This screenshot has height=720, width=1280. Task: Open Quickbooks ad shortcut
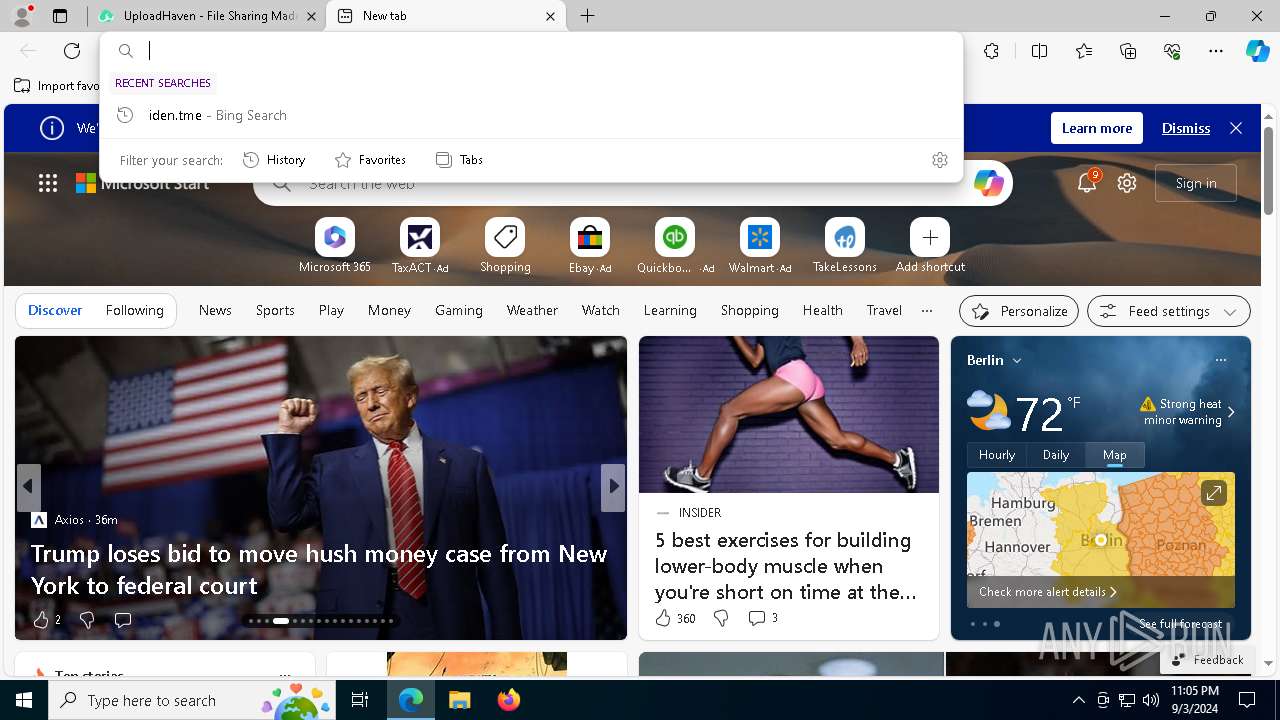pyautogui.click(x=675, y=246)
